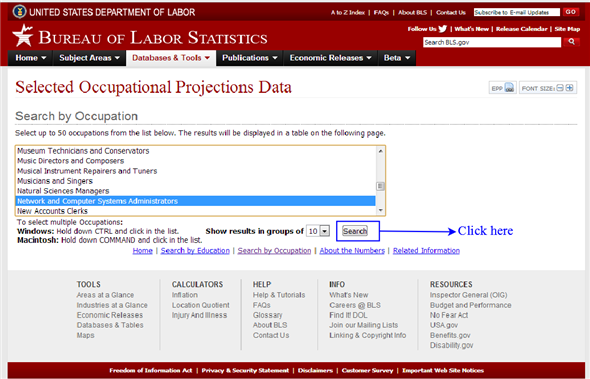Image resolution: width=590 pixels, height=379 pixels.
Task: Open Databases & Tables footer link
Action: point(110,325)
